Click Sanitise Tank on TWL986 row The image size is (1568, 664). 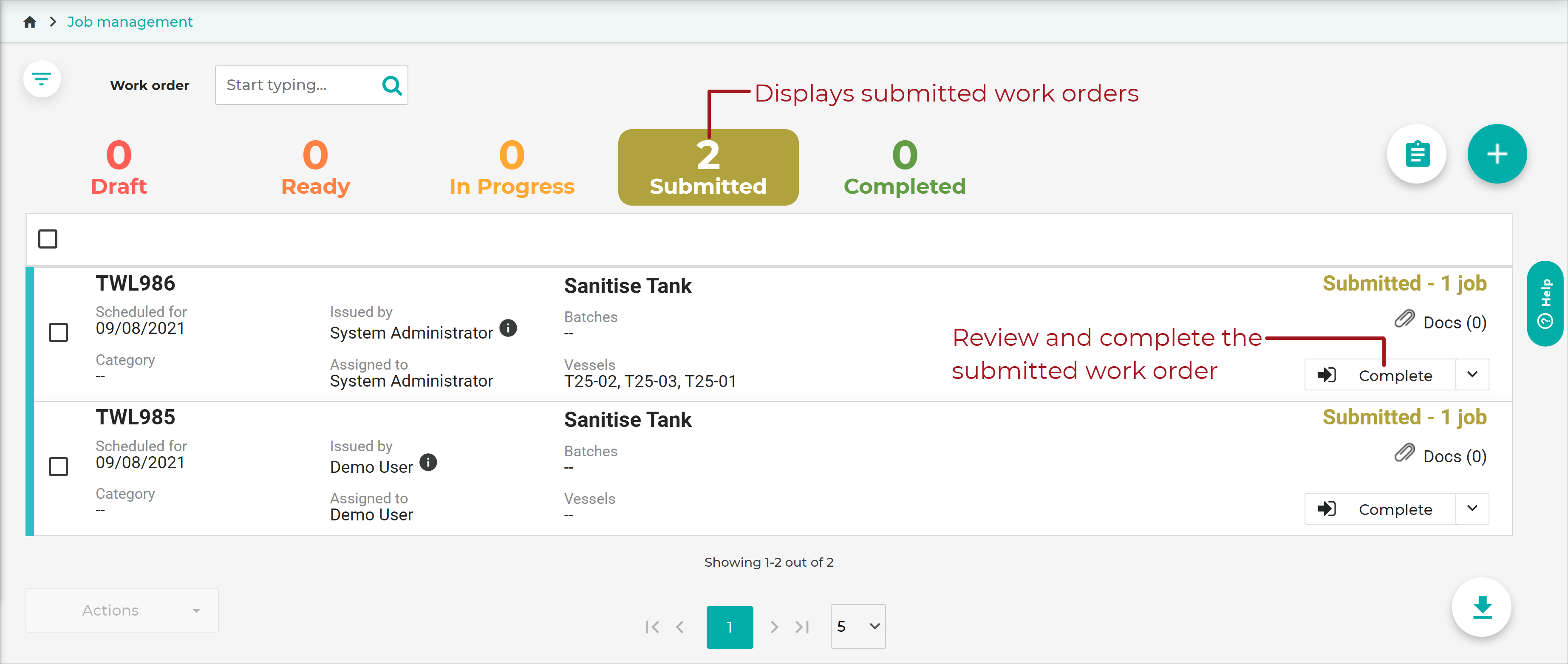click(x=628, y=286)
